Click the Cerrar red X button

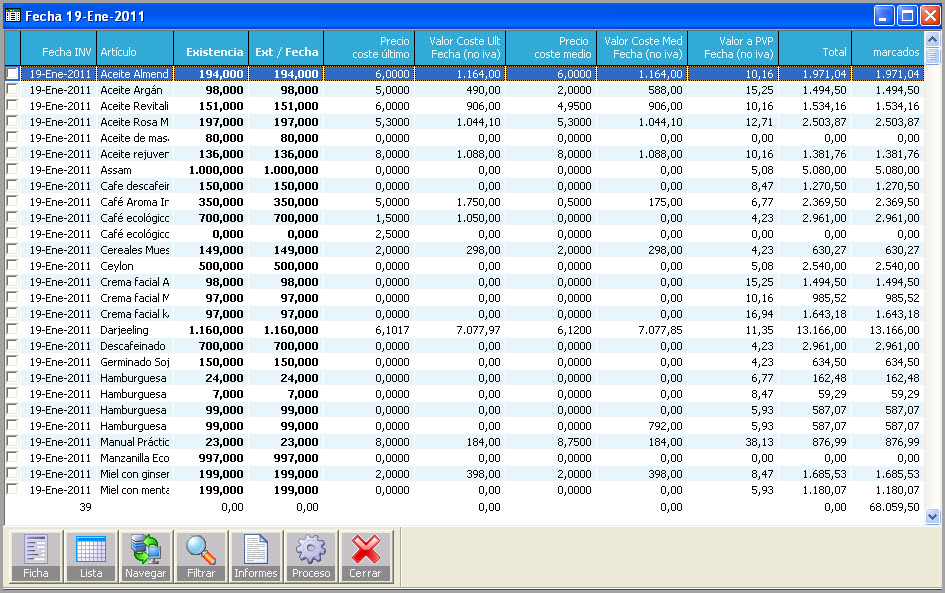pos(365,556)
